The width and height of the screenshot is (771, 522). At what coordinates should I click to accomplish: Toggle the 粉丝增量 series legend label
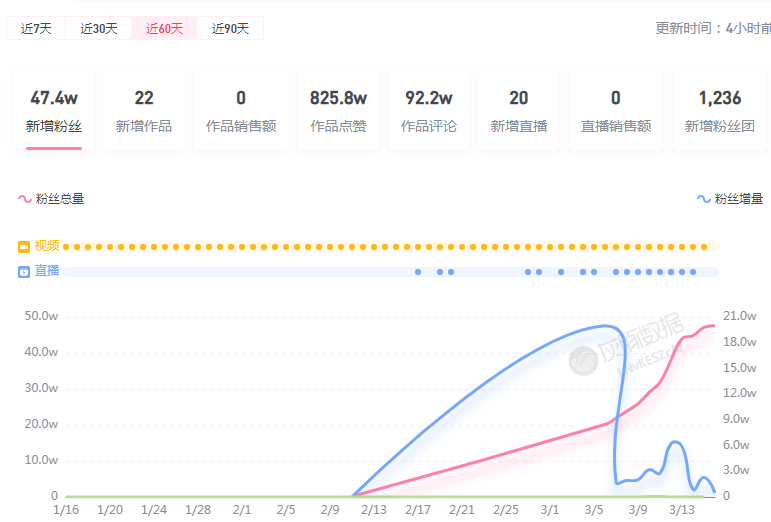[x=739, y=199]
